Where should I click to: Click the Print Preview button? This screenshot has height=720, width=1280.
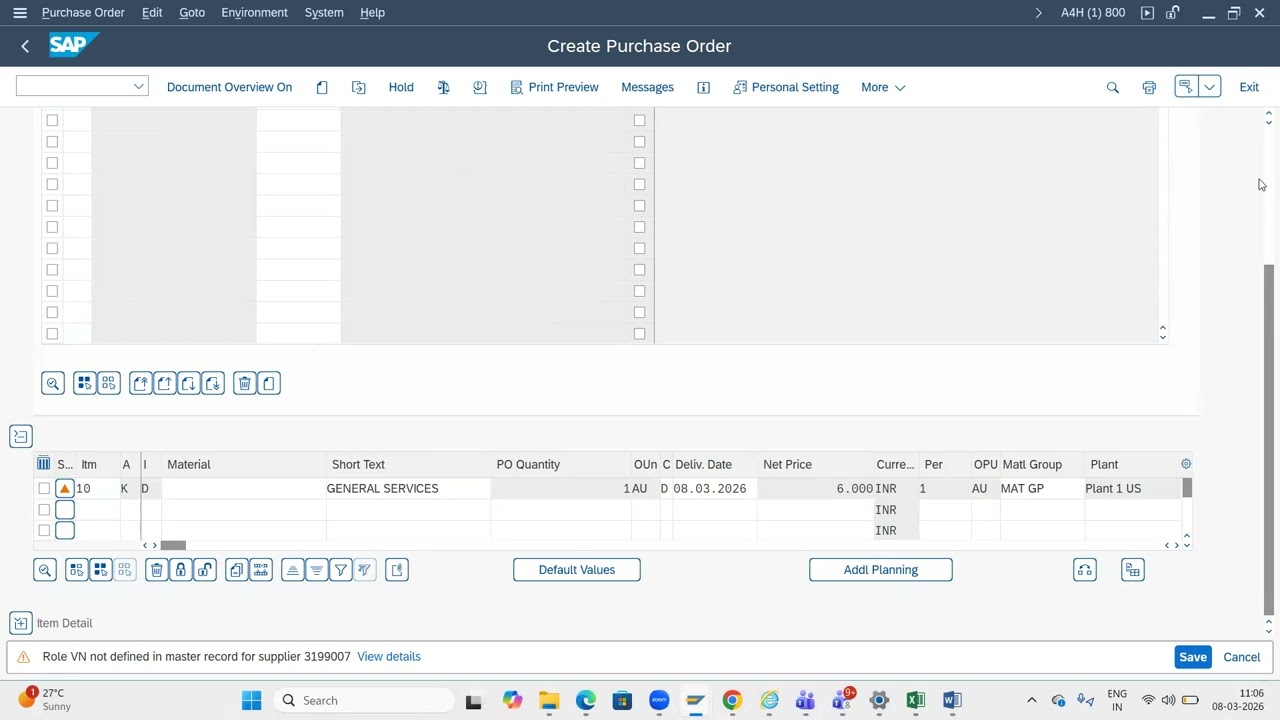click(x=554, y=87)
